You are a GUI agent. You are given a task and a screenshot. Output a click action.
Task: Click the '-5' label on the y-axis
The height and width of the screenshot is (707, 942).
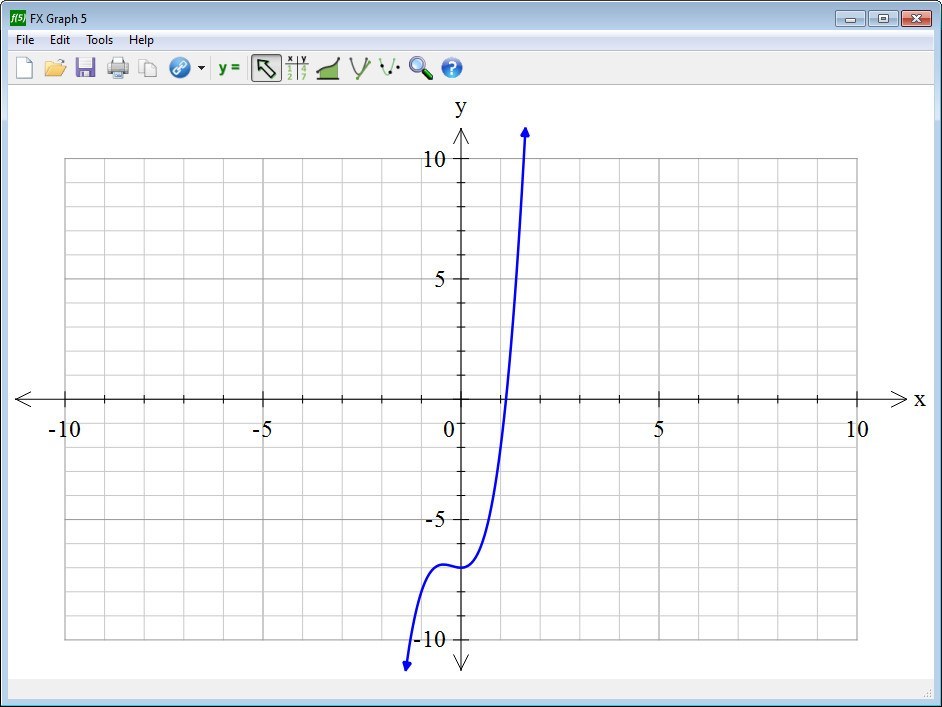[435, 519]
